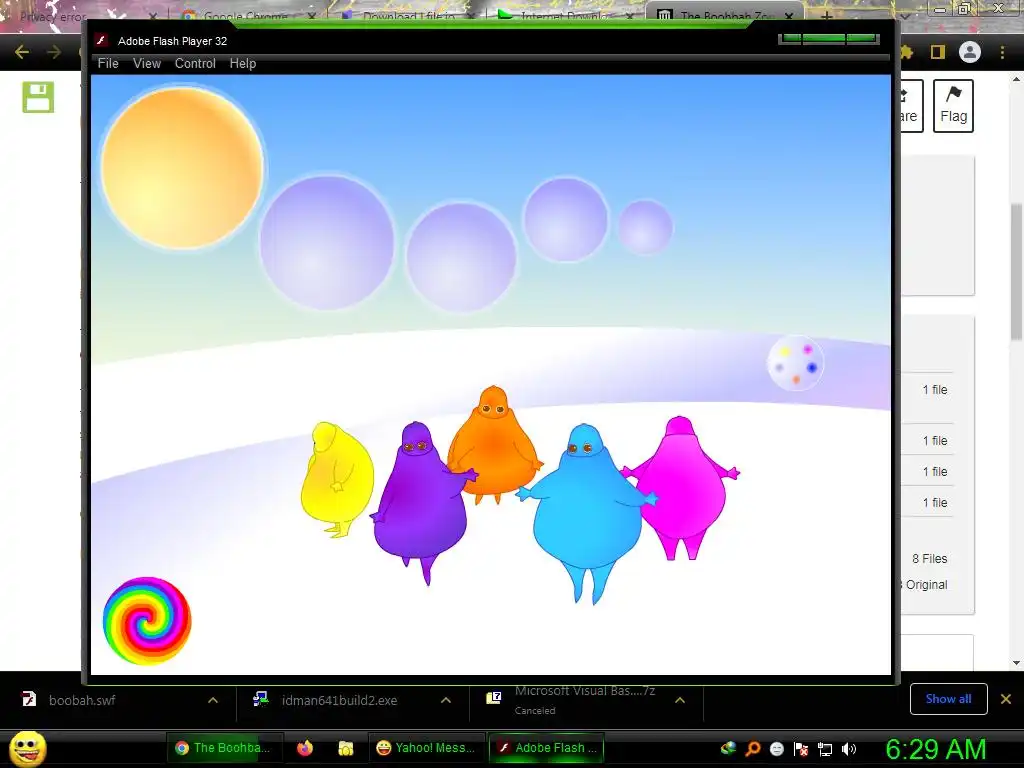The image size is (1024, 768).
Task: Open the Control menu in Flash Player
Action: point(195,63)
